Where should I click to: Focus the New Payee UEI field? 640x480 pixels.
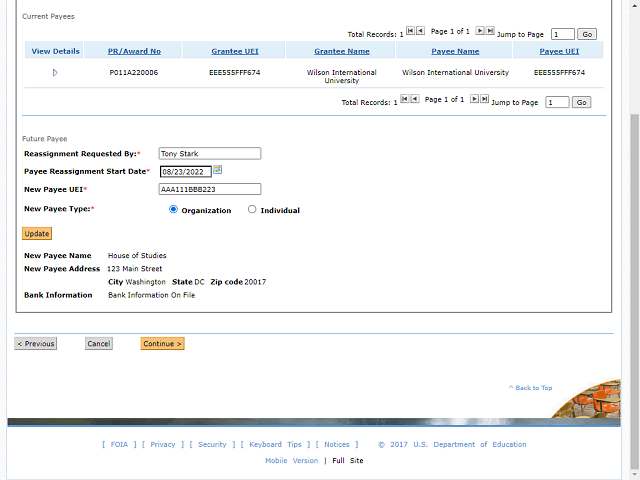[210, 189]
